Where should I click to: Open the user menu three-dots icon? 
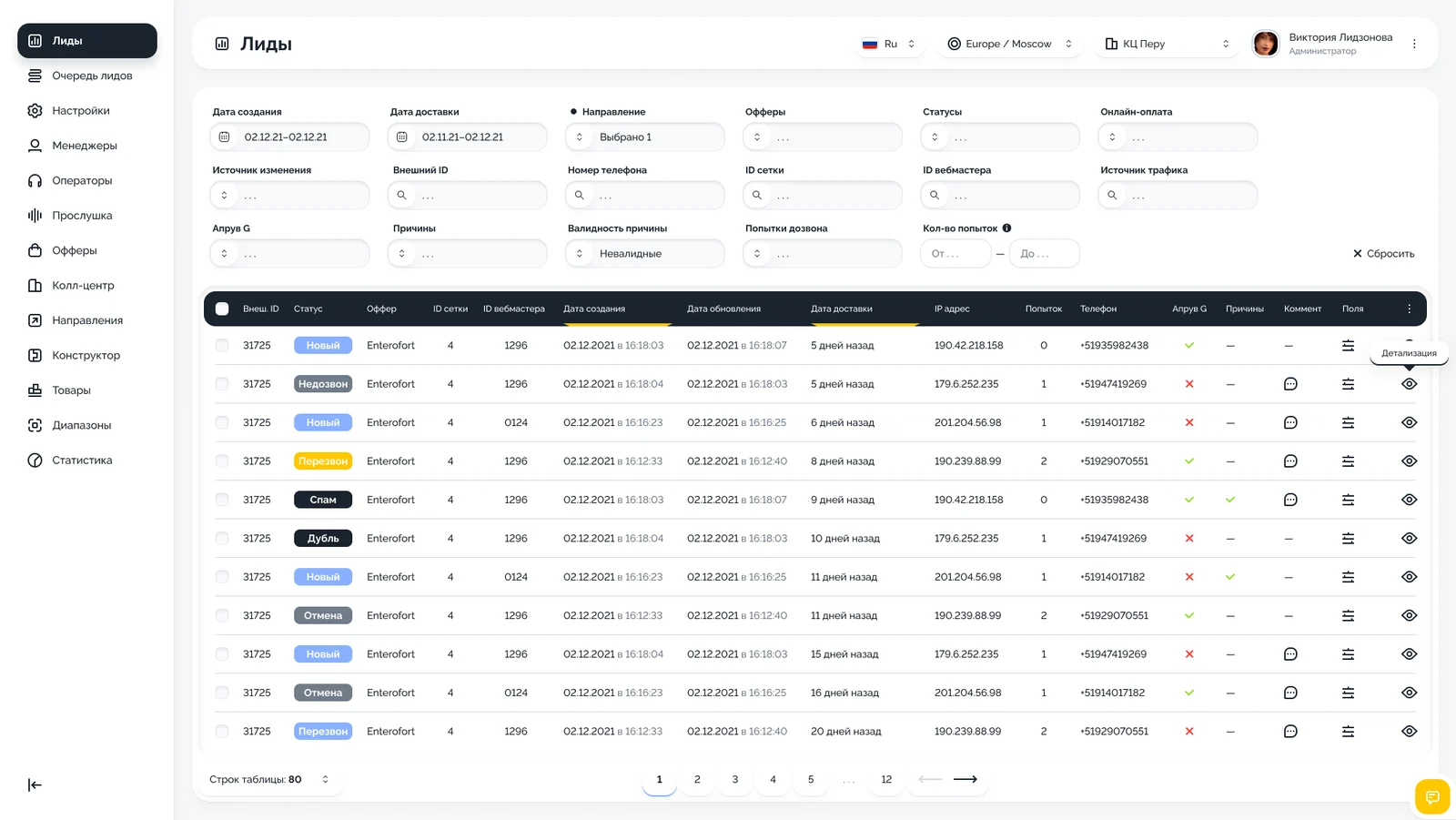click(1414, 44)
